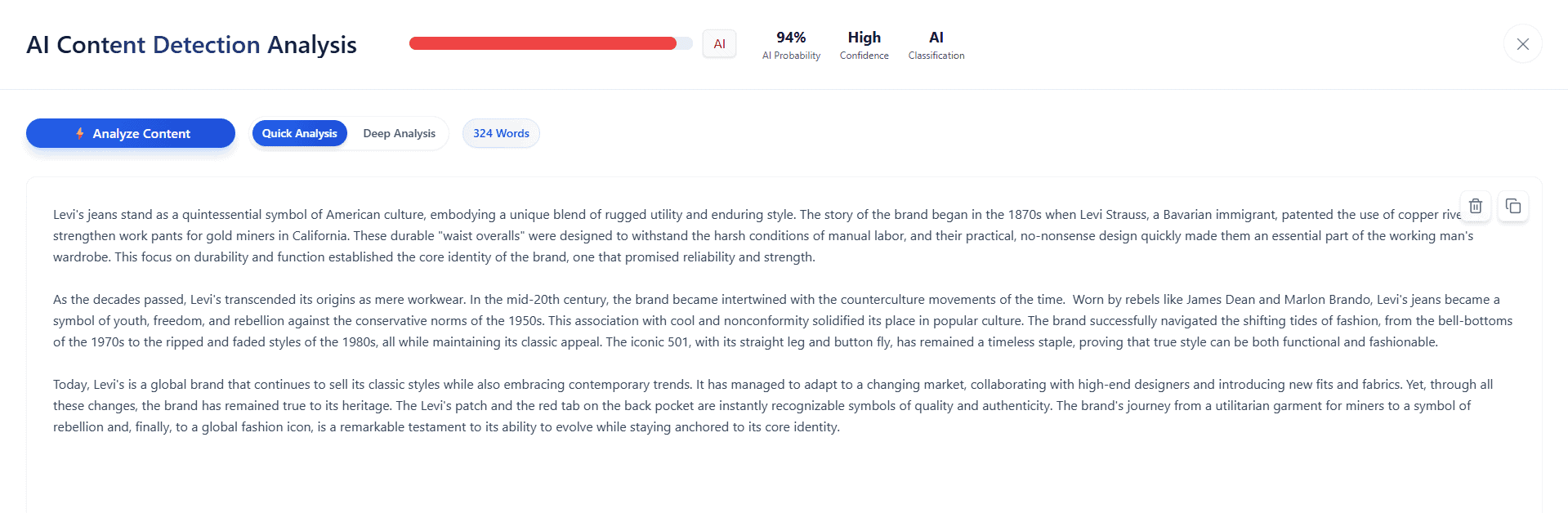Screen dimensions: 1568x513
Task: Close the analysis panel with X icon
Action: pyautogui.click(x=1522, y=44)
